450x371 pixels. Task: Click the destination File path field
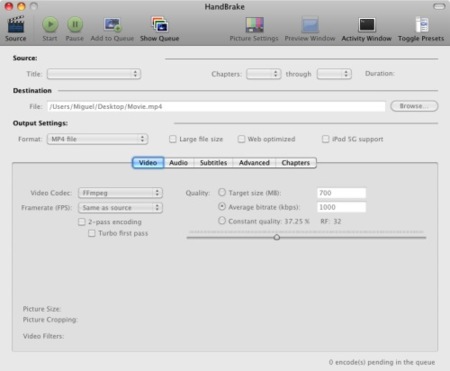(x=216, y=107)
